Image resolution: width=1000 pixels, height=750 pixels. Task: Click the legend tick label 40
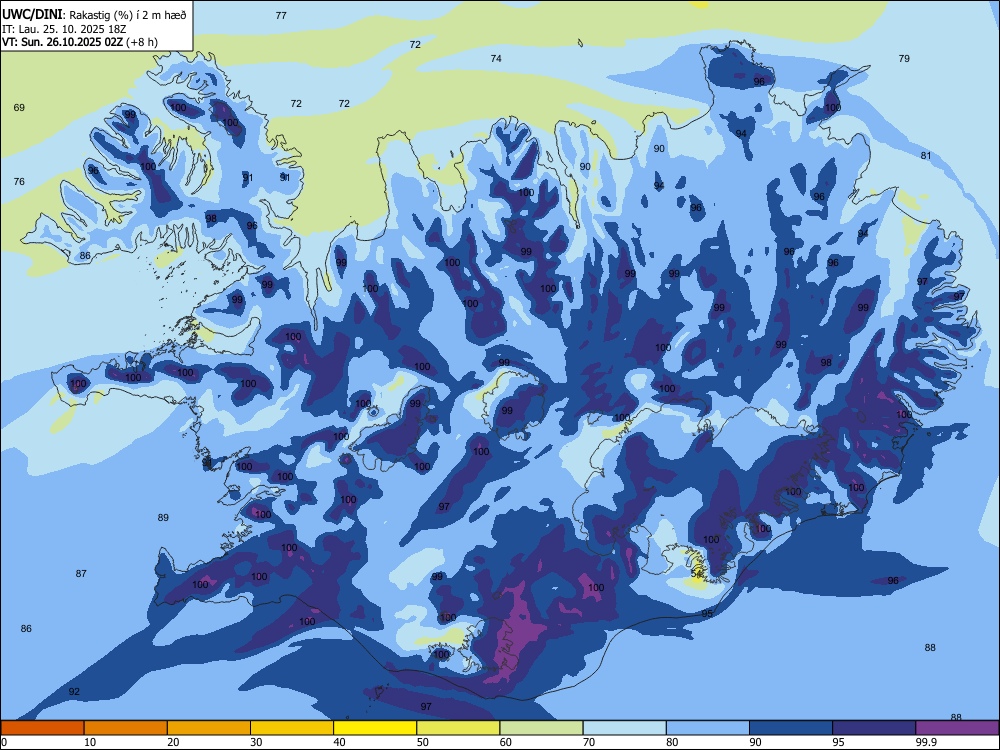[x=339, y=742]
